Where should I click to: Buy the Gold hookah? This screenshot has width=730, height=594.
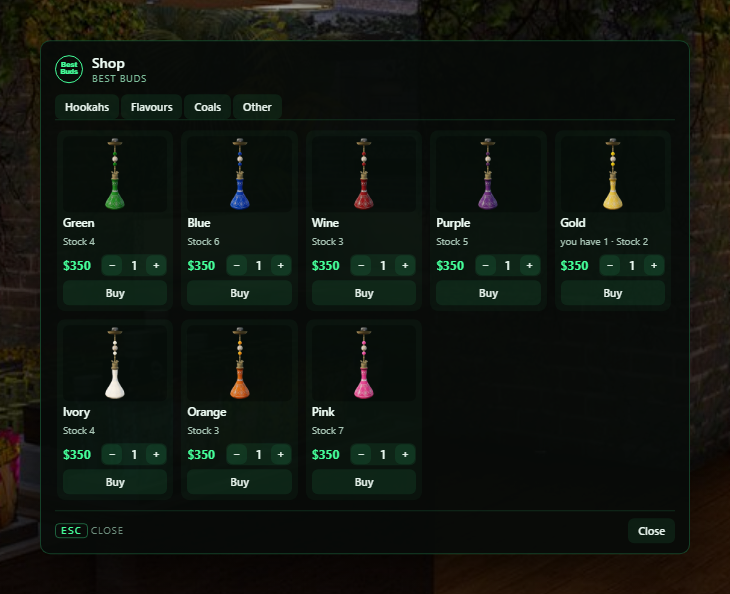click(613, 293)
